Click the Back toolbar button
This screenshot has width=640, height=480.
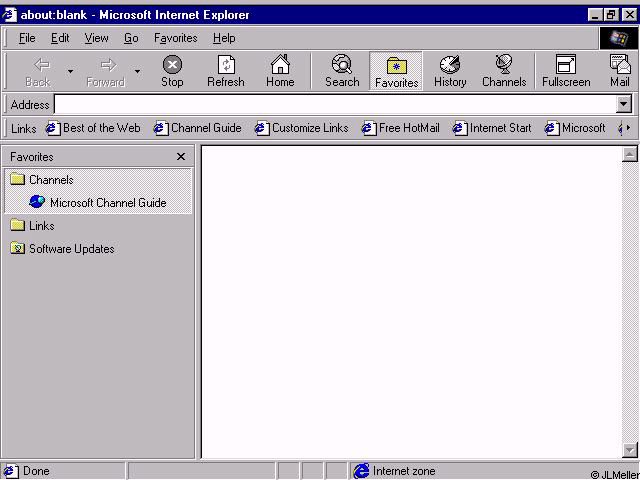pyautogui.click(x=38, y=72)
